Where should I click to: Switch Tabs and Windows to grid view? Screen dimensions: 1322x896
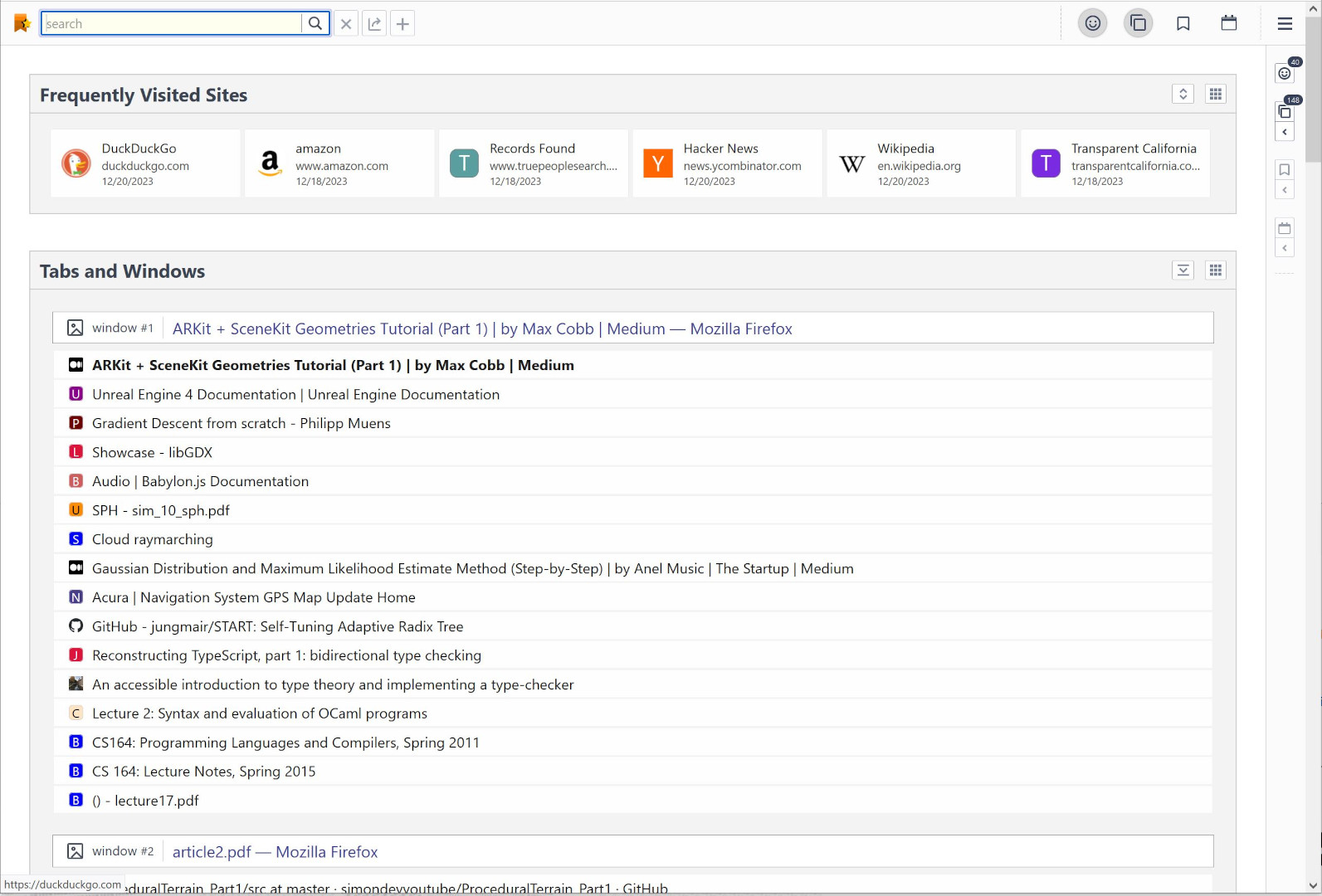[x=1216, y=270]
